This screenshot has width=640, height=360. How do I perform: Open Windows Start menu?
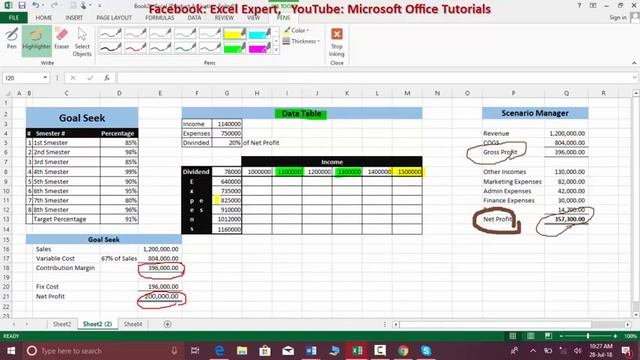[x=11, y=351]
